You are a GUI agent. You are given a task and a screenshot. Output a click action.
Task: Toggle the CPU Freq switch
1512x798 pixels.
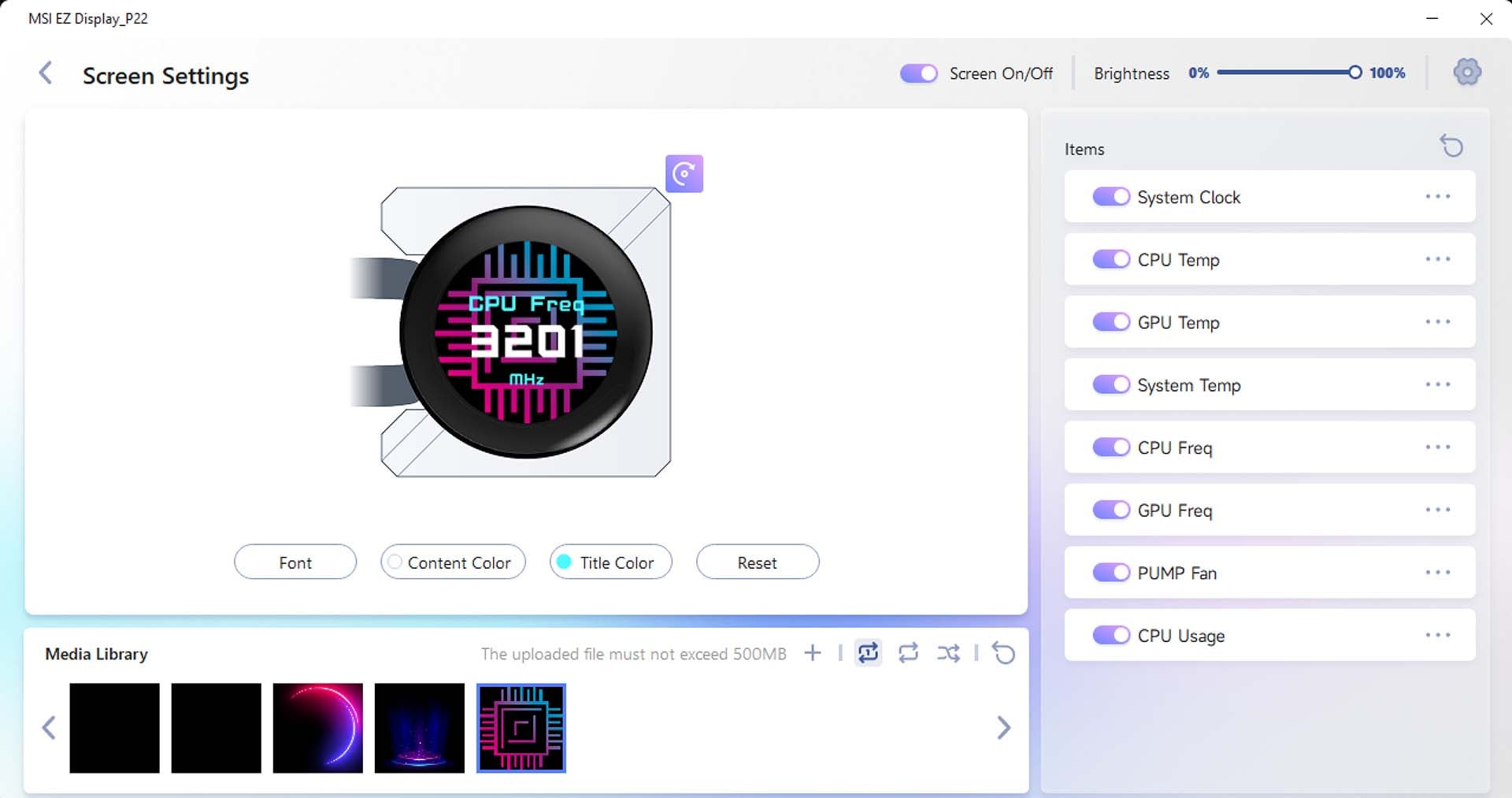(x=1111, y=447)
